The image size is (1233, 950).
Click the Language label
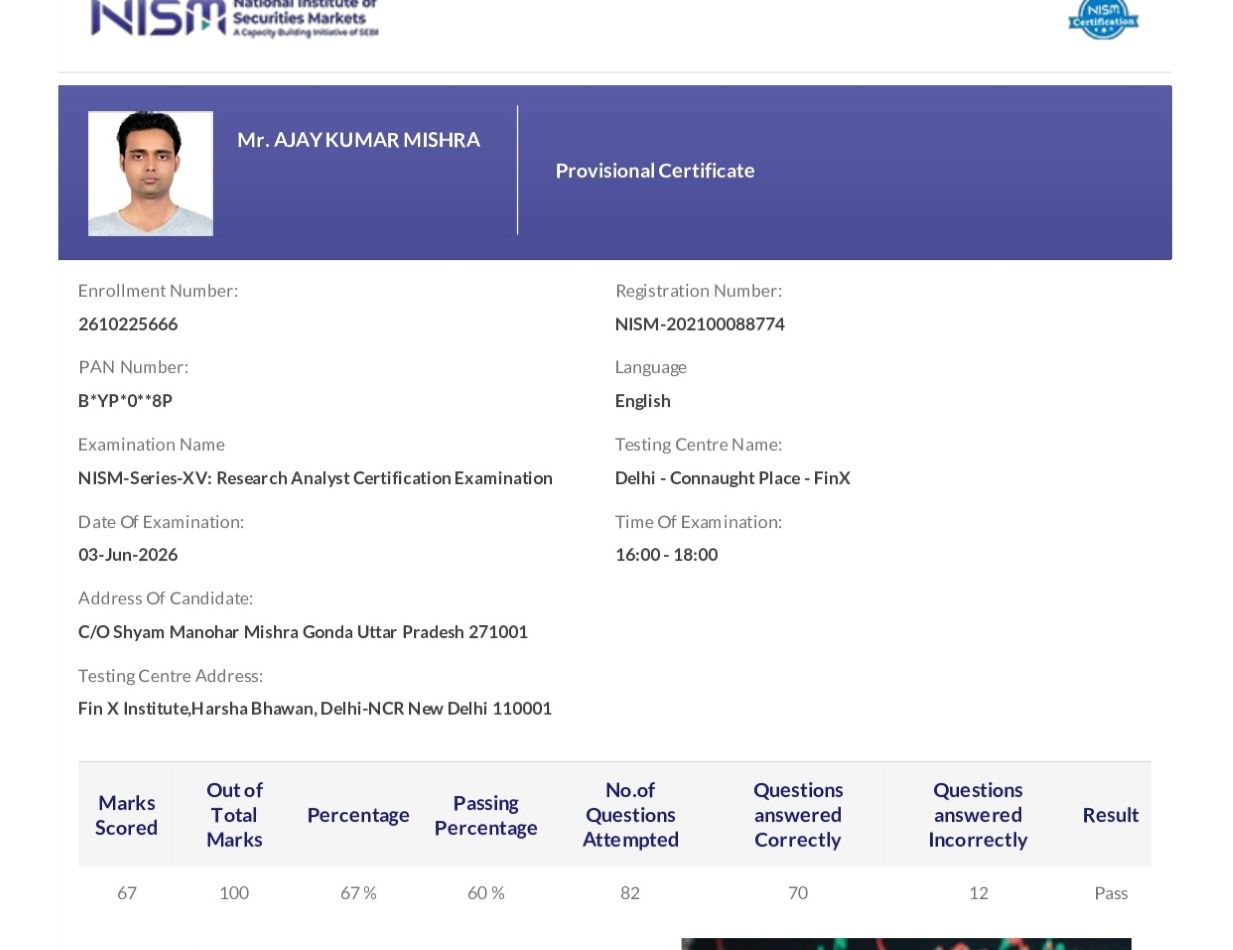[651, 367]
